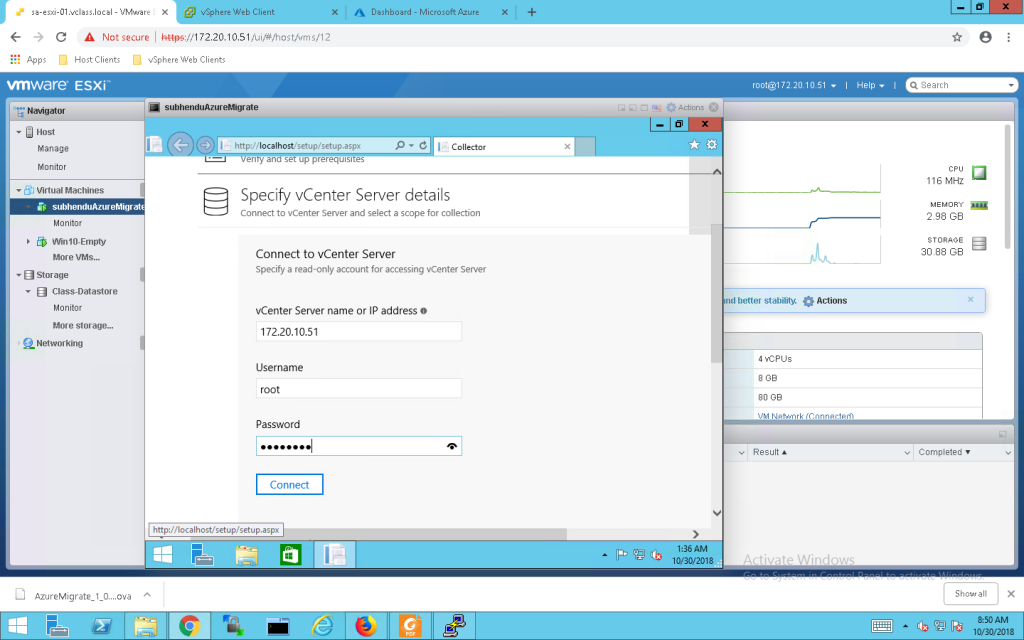Switch to the vSphere Web Client tab
This screenshot has width=1024, height=640.
[261, 12]
